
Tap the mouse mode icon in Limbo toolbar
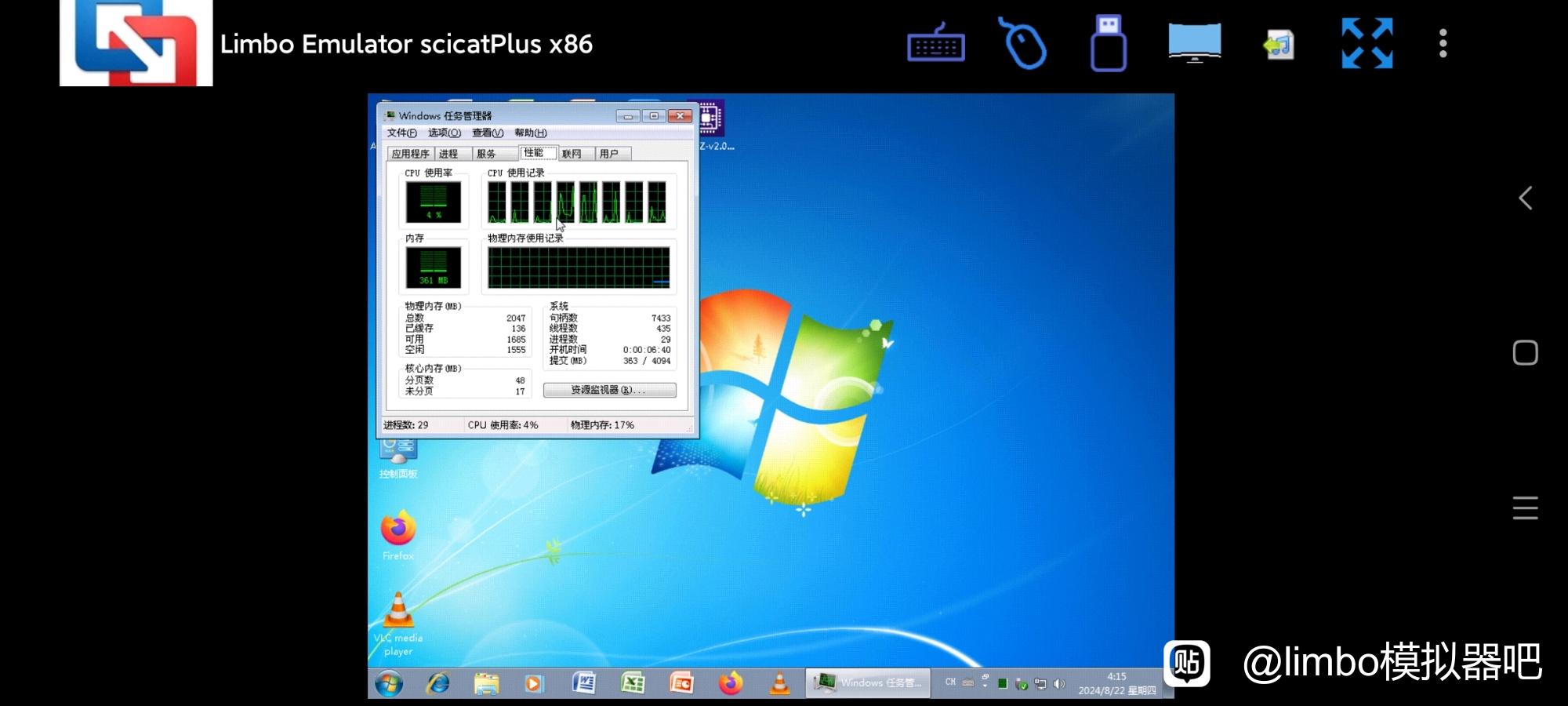coord(1023,44)
